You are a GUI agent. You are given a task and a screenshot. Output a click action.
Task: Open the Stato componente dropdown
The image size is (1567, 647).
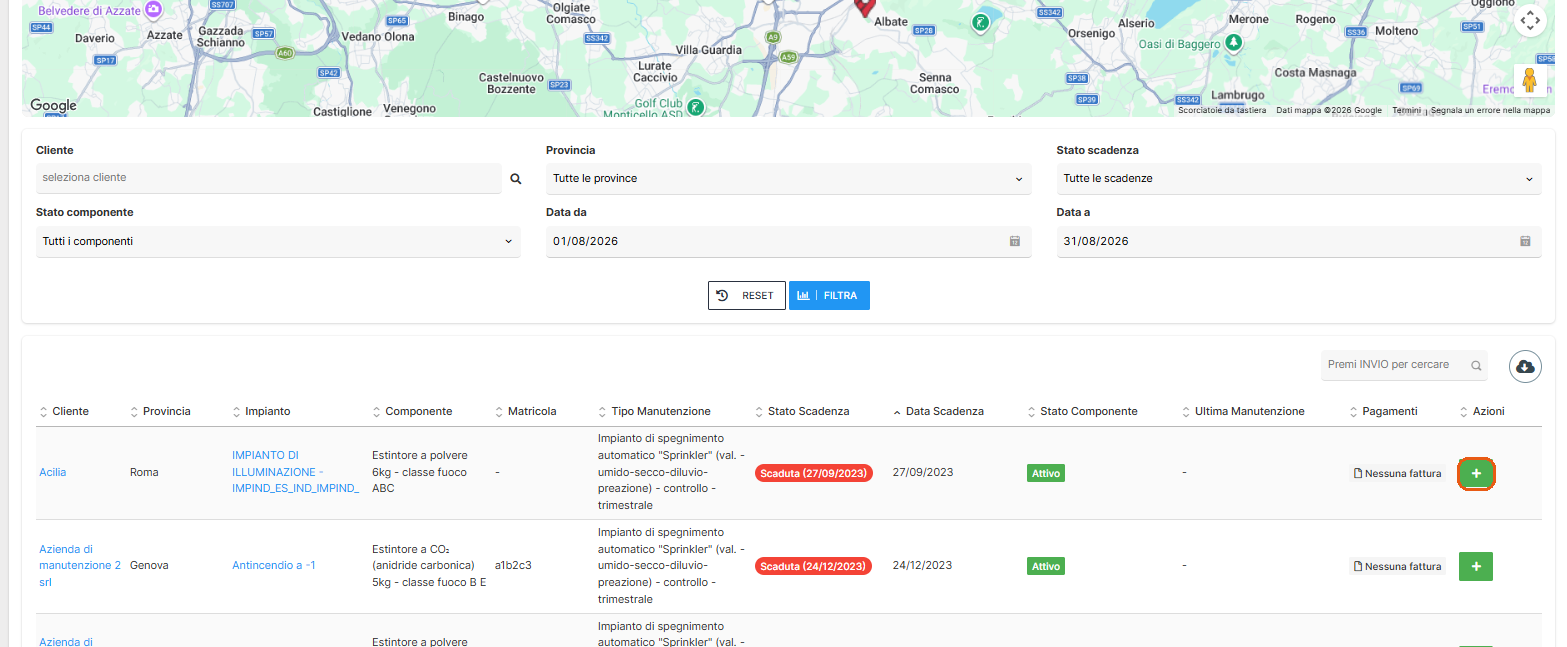tap(278, 241)
